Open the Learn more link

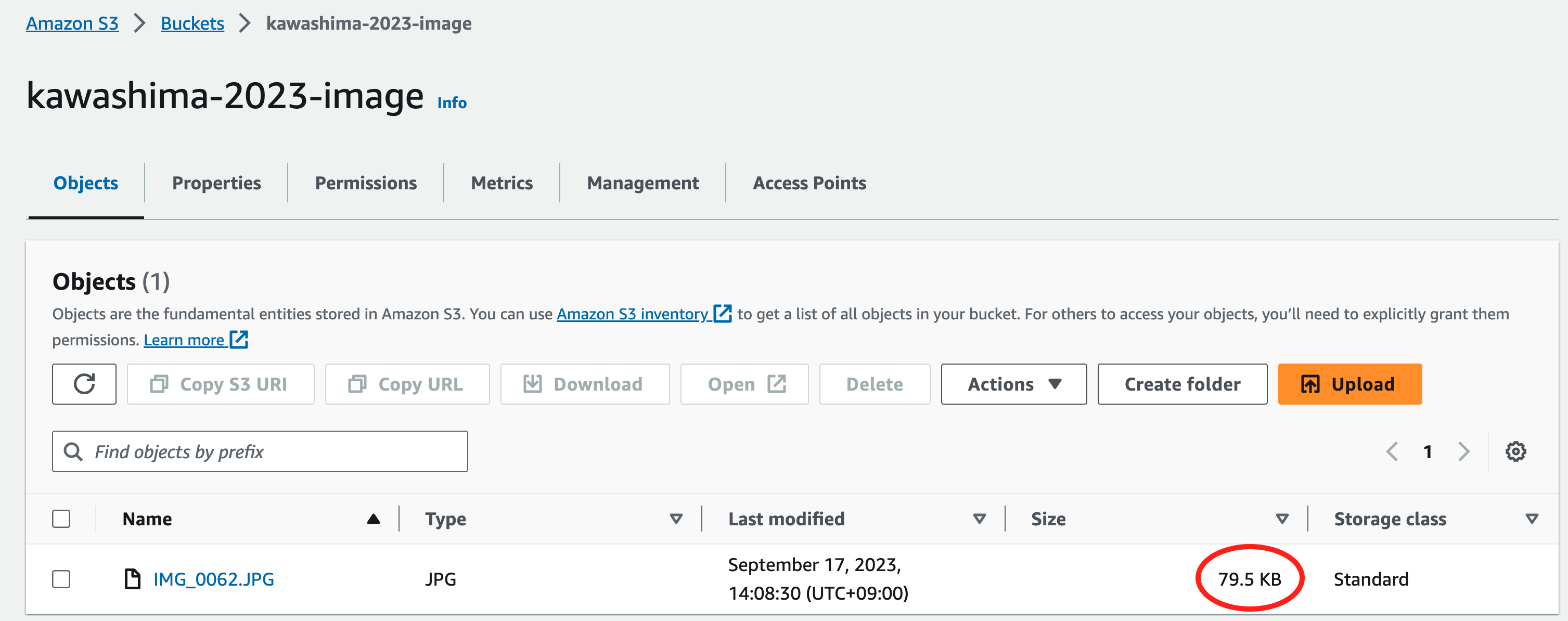pyautogui.click(x=184, y=340)
